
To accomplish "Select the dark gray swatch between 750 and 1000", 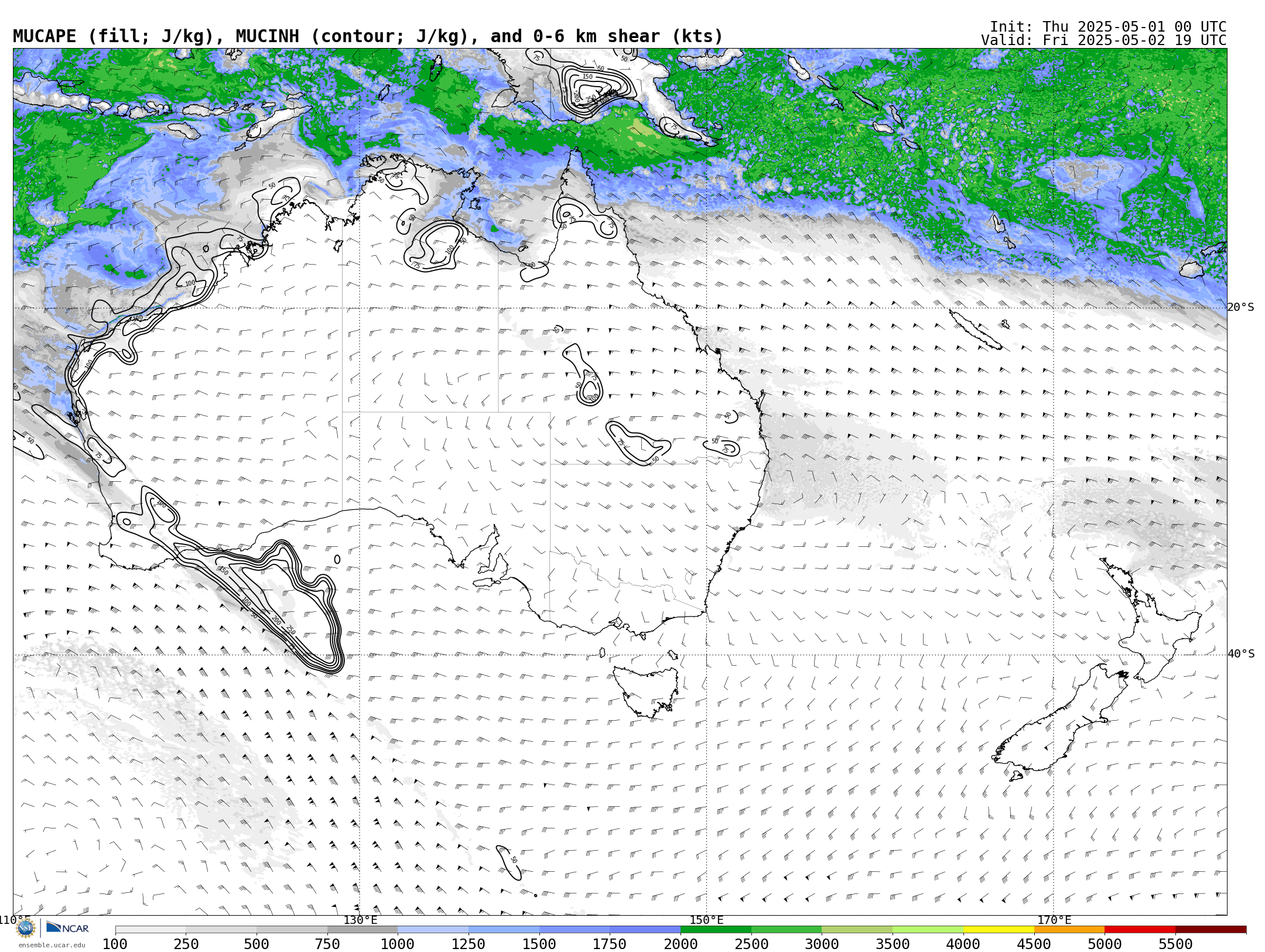I will (363, 930).
